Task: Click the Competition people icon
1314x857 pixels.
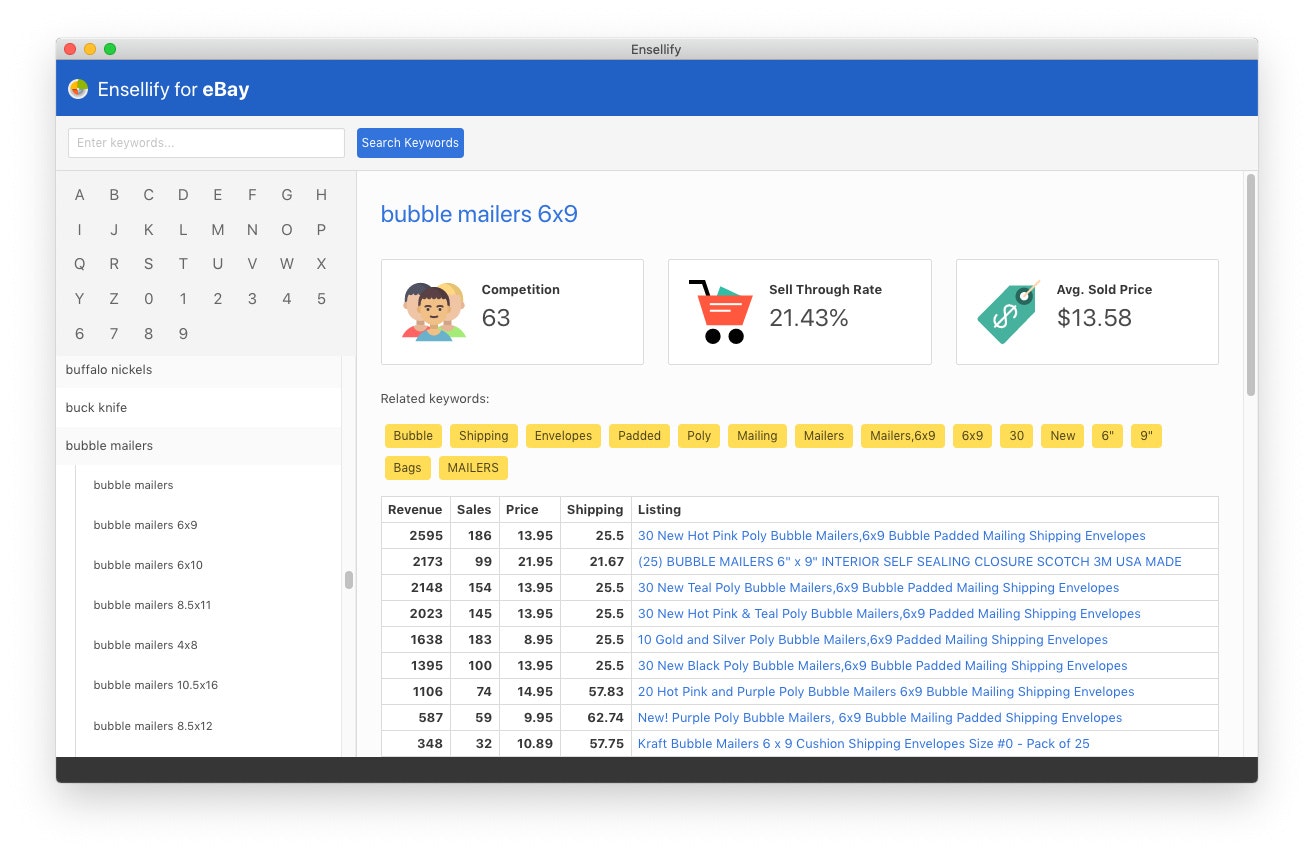Action: [x=434, y=311]
